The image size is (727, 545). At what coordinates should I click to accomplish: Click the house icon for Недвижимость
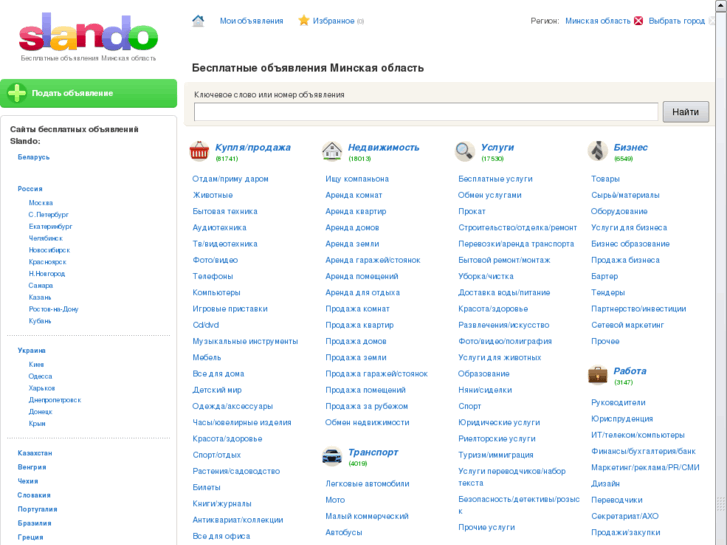point(332,151)
